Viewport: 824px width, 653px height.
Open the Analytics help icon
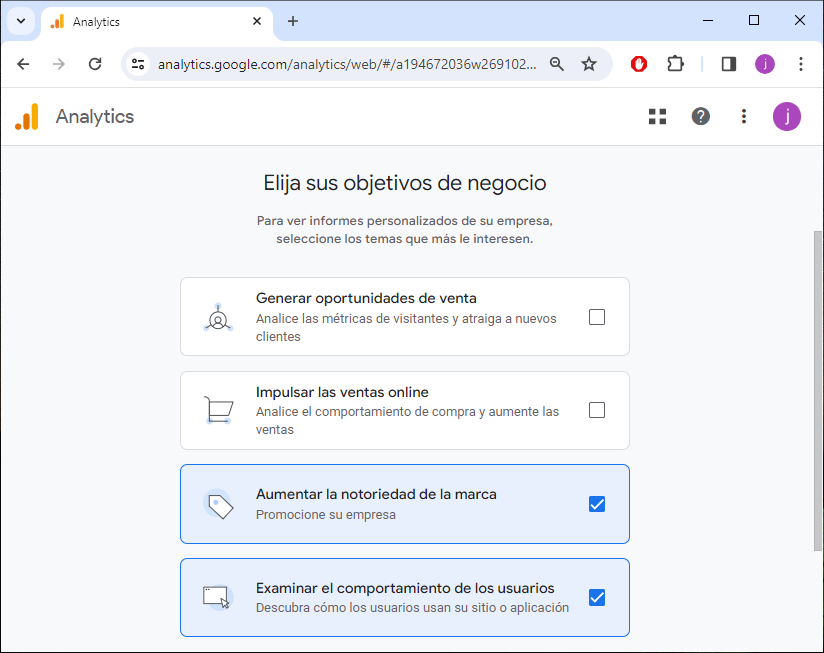(701, 117)
